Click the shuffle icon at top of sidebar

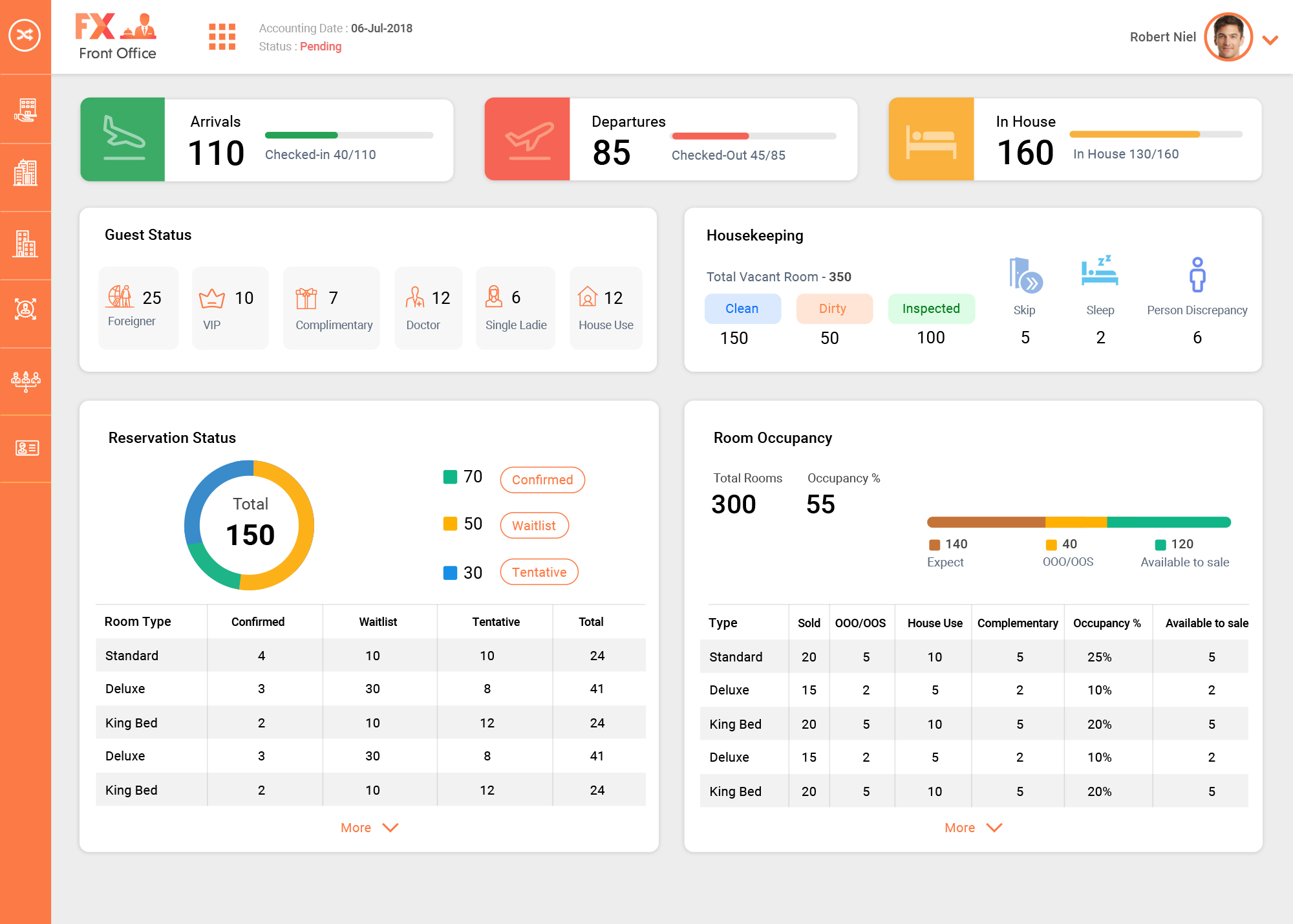(x=25, y=35)
